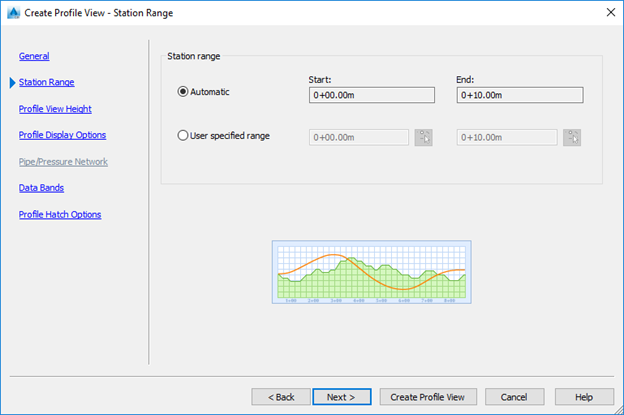The image size is (624, 415).
Task: Click the user specified start station field
Action: click(359, 137)
